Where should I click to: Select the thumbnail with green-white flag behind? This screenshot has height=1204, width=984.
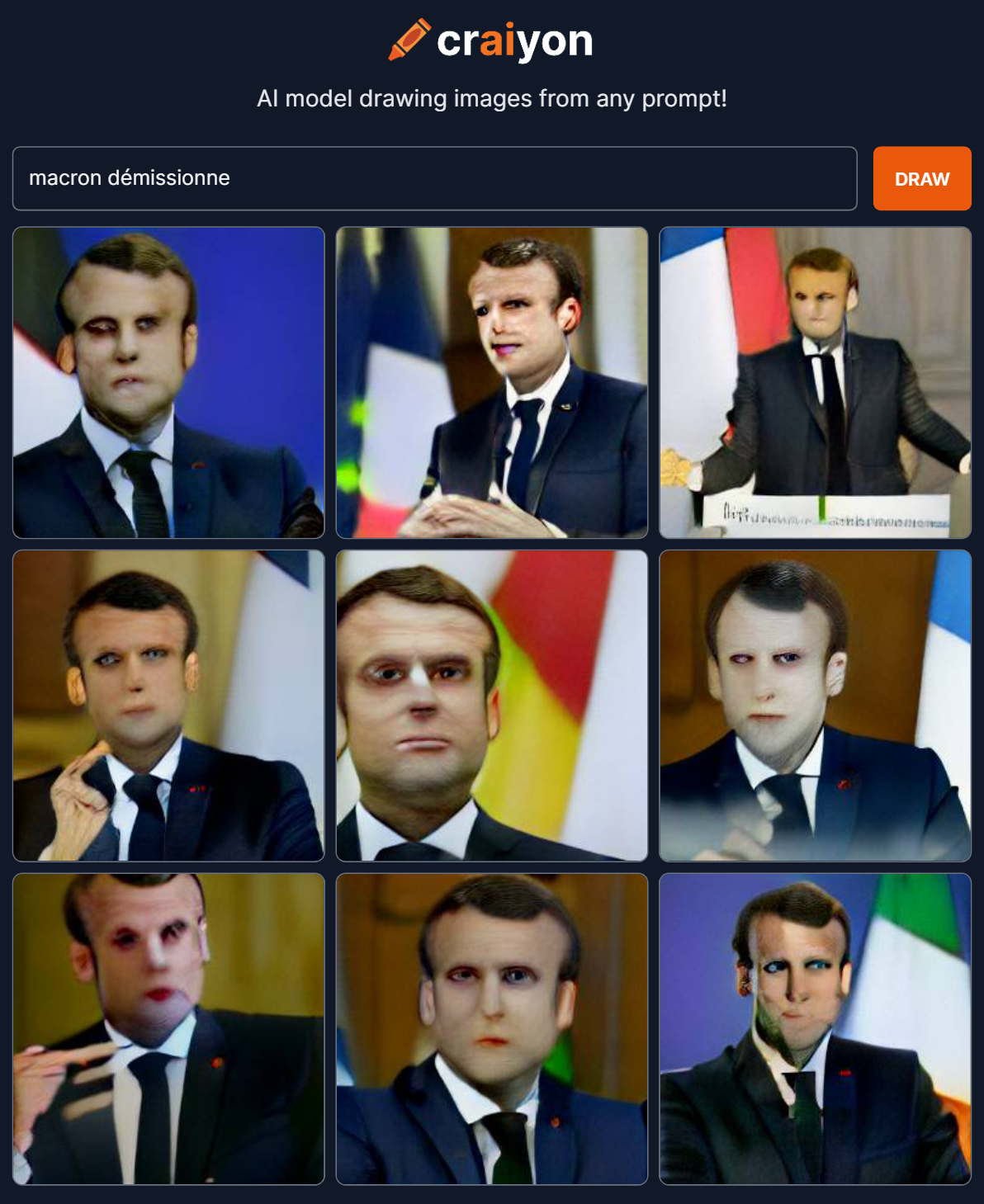[815, 1029]
